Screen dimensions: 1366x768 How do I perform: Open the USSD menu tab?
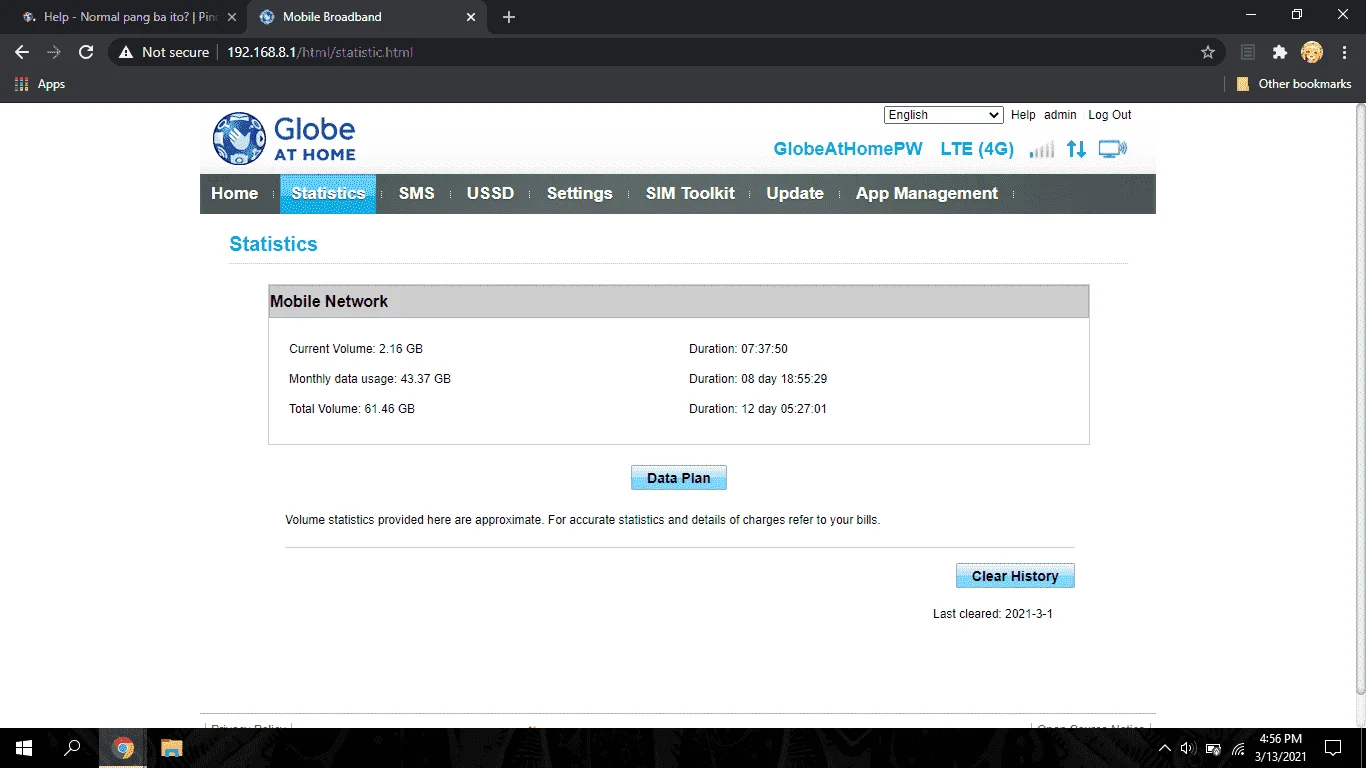491,194
